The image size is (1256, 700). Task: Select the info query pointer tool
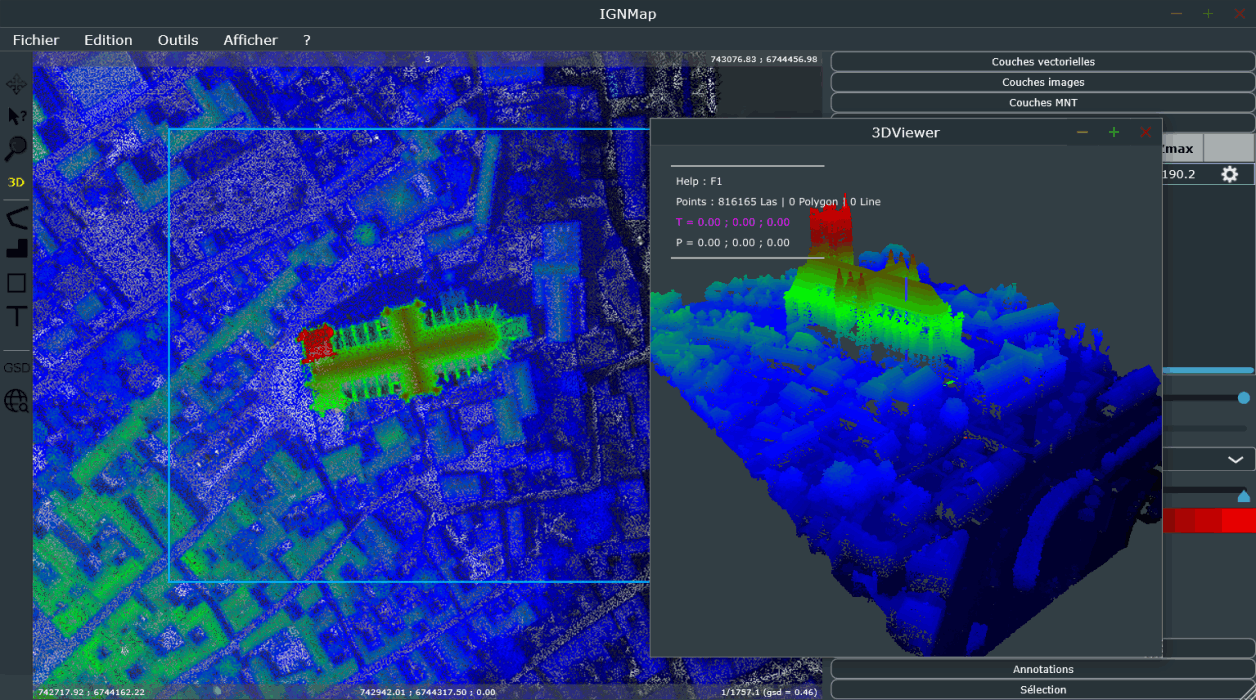click(17, 117)
